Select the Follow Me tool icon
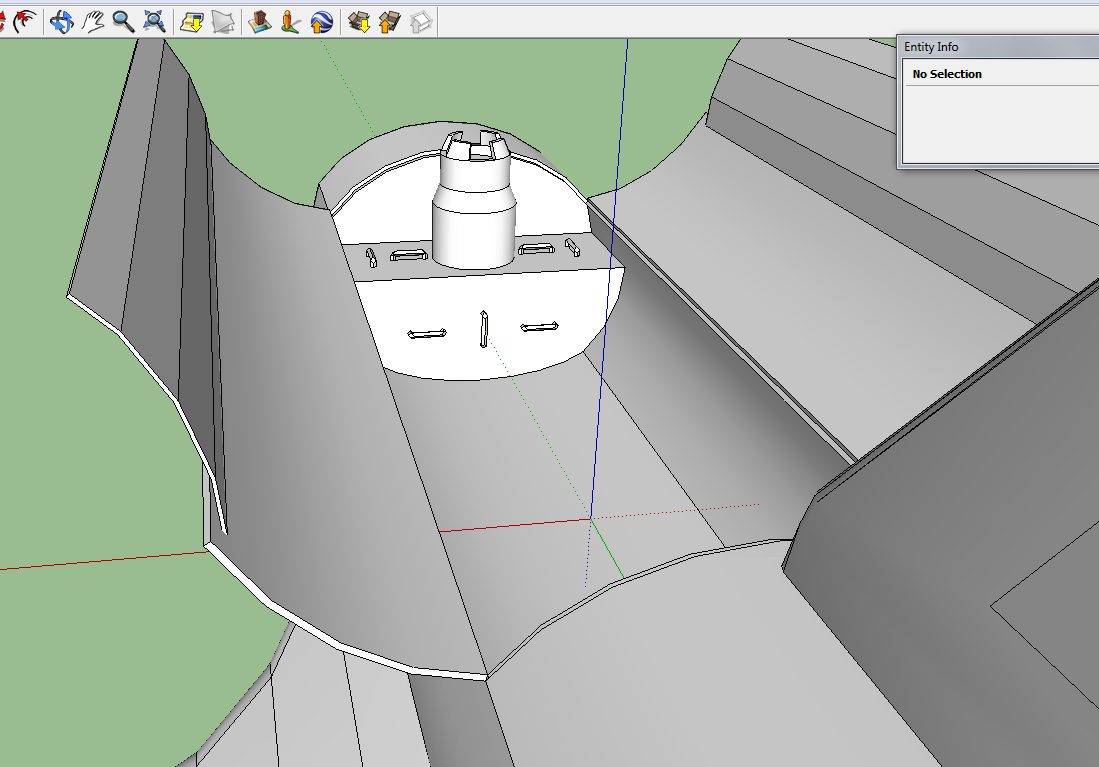Screen dimensions: 1099x767 pyautogui.click(x=25, y=22)
